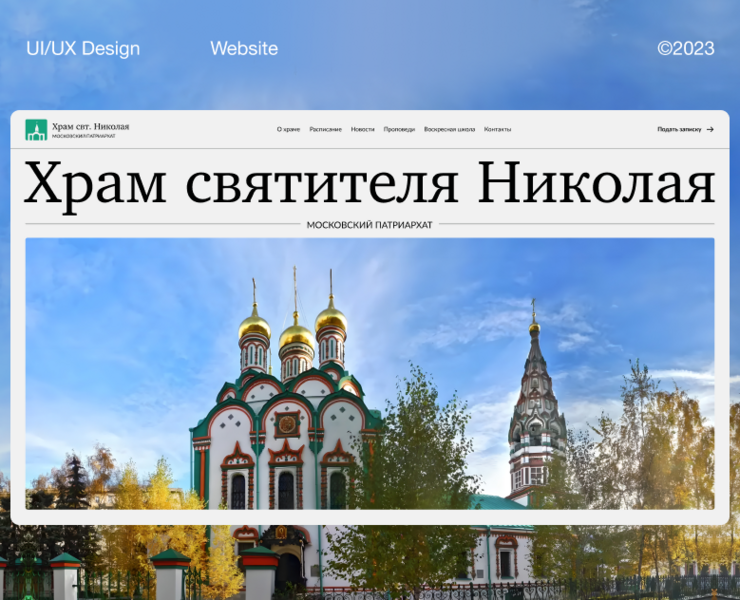Click the church hero photo
Viewport: 740px width, 600px height.
[x=370, y=373]
